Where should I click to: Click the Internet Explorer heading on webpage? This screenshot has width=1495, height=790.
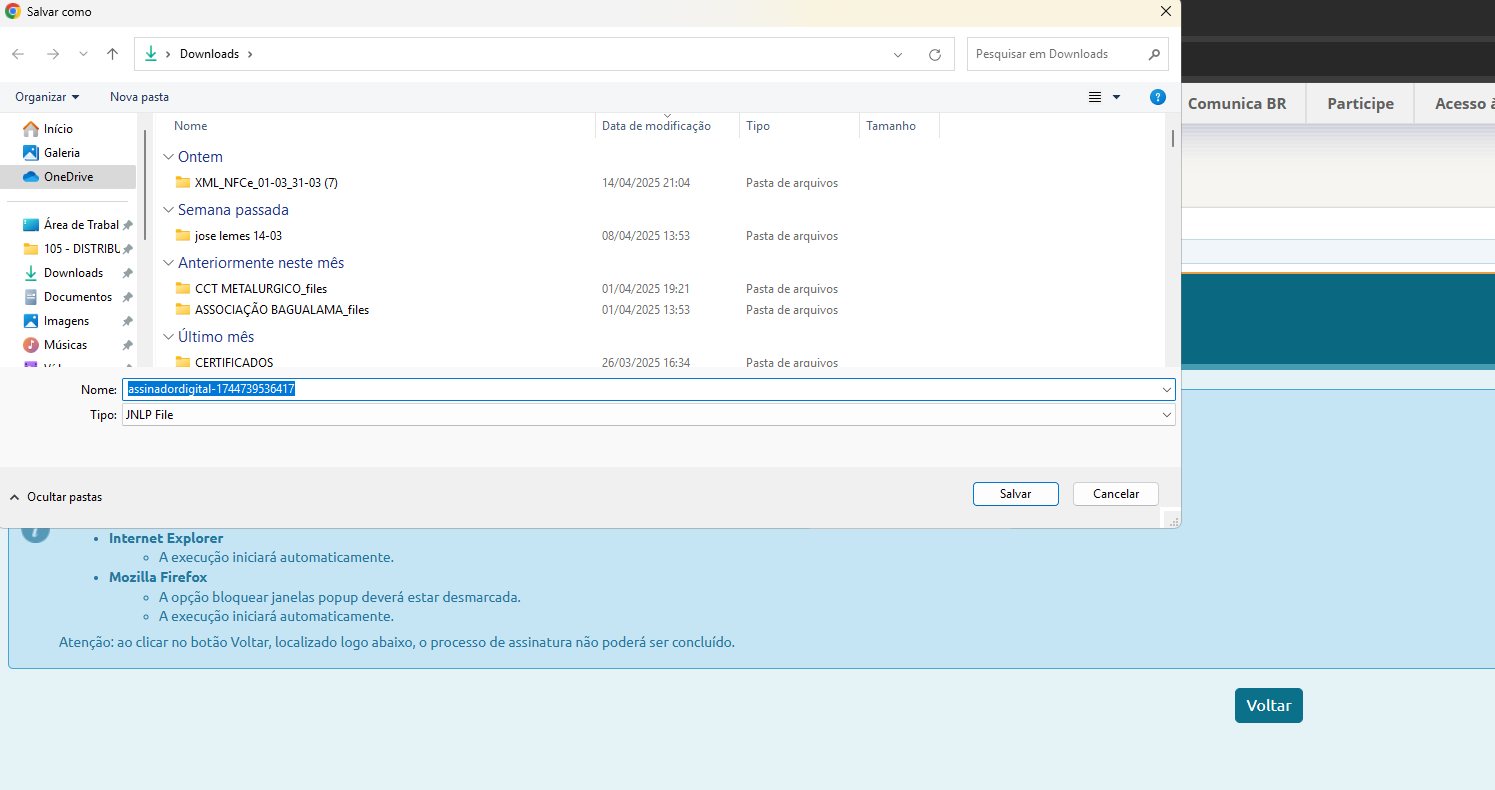(x=166, y=538)
